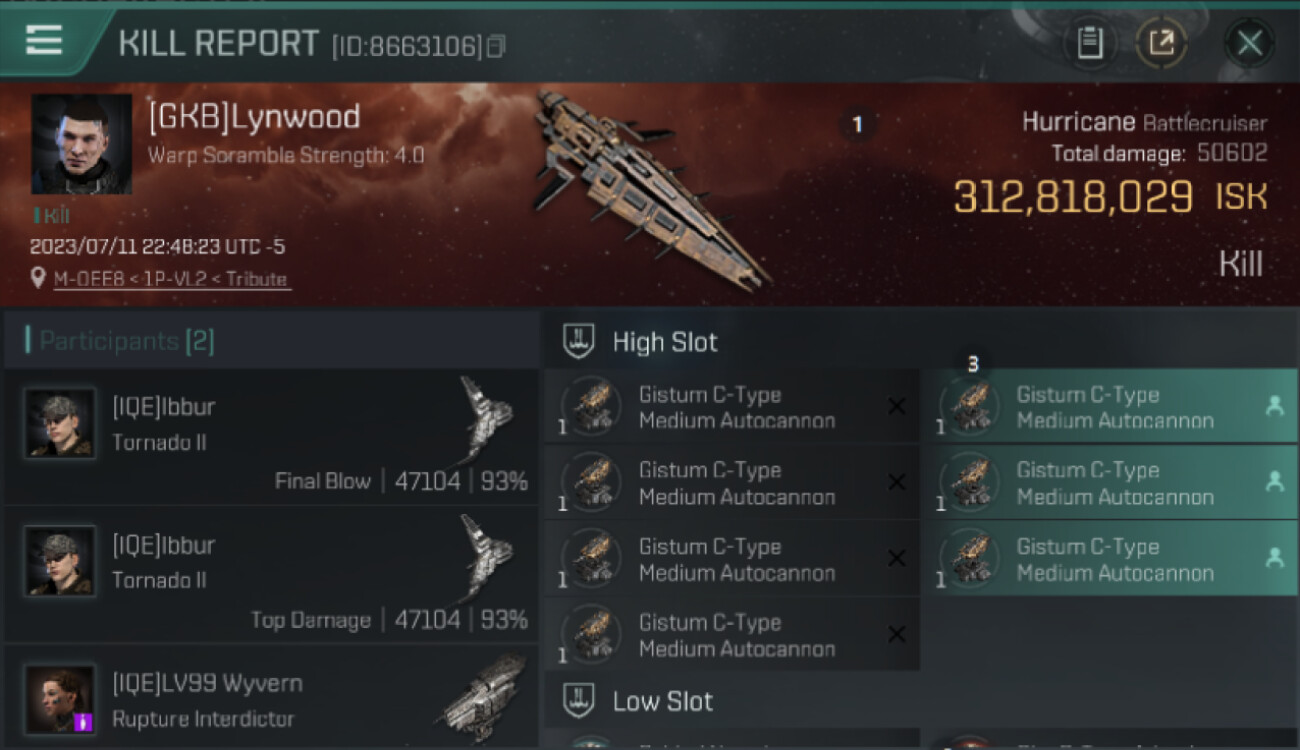Select first destroyed Gistum C-Type Autocannon
The width and height of the screenshot is (1300, 750).
pos(732,407)
